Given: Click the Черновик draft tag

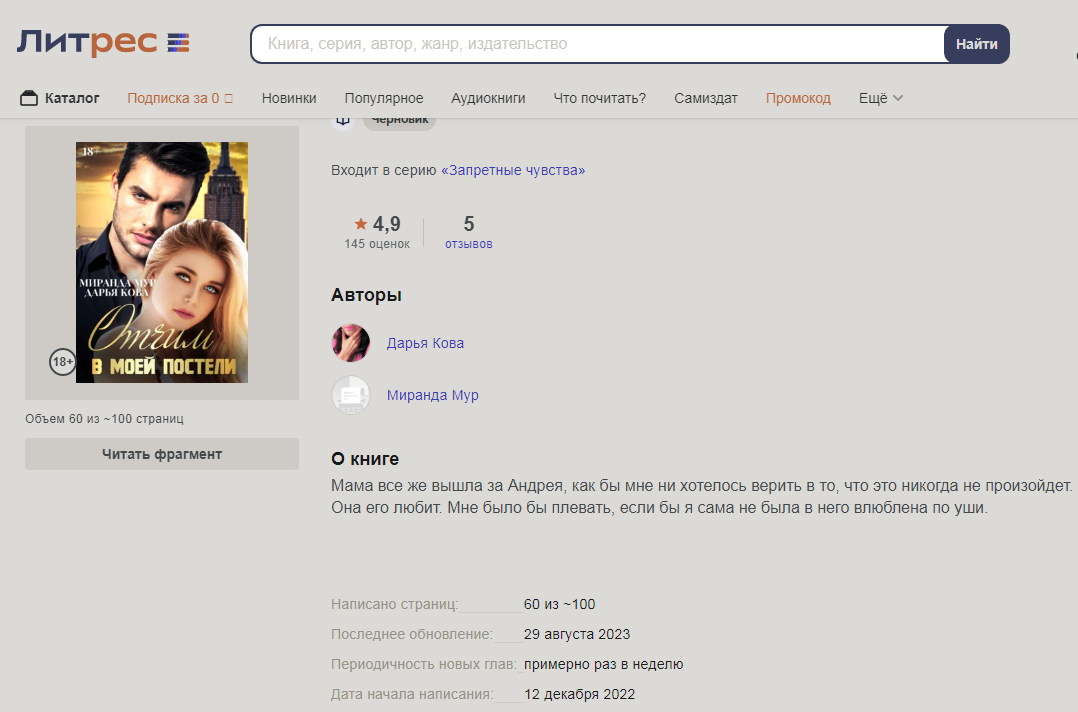Looking at the screenshot, I should (x=399, y=120).
